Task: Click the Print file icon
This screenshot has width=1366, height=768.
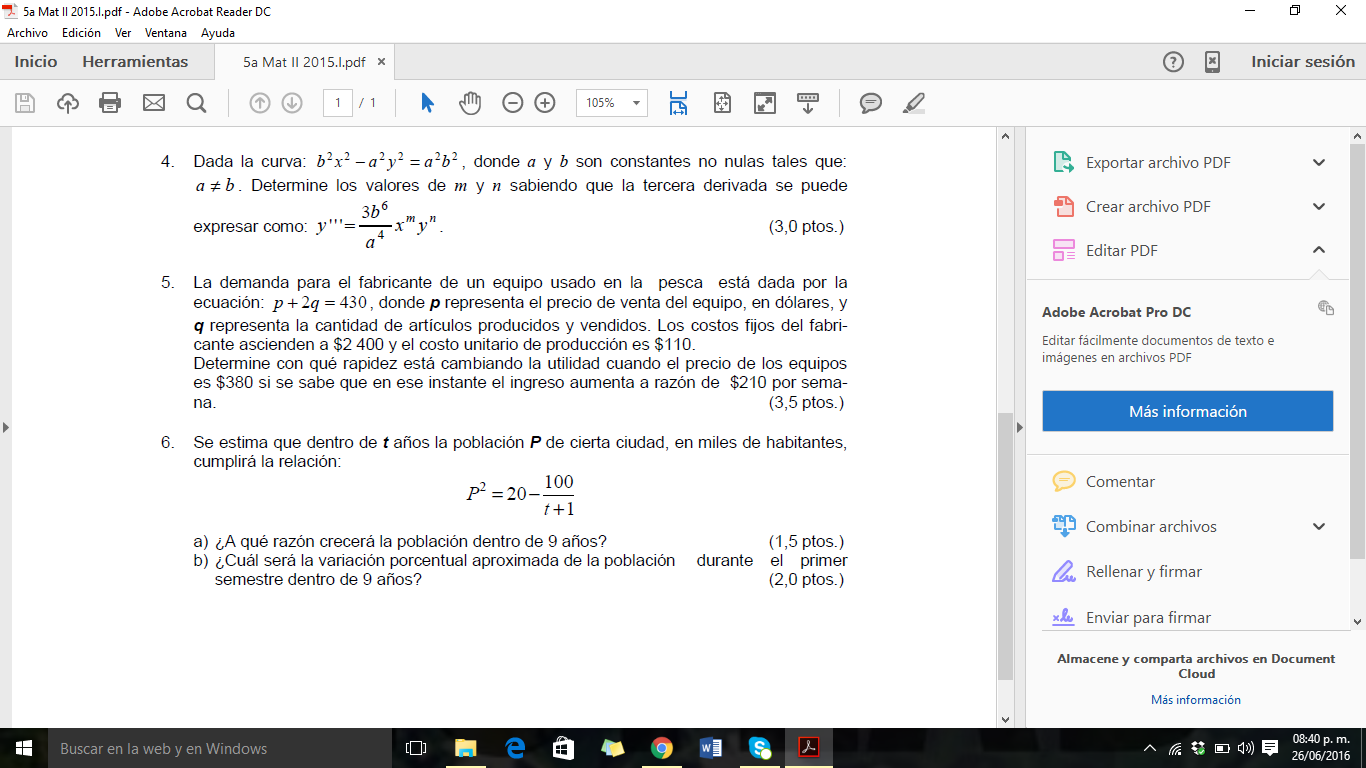Action: pos(110,103)
